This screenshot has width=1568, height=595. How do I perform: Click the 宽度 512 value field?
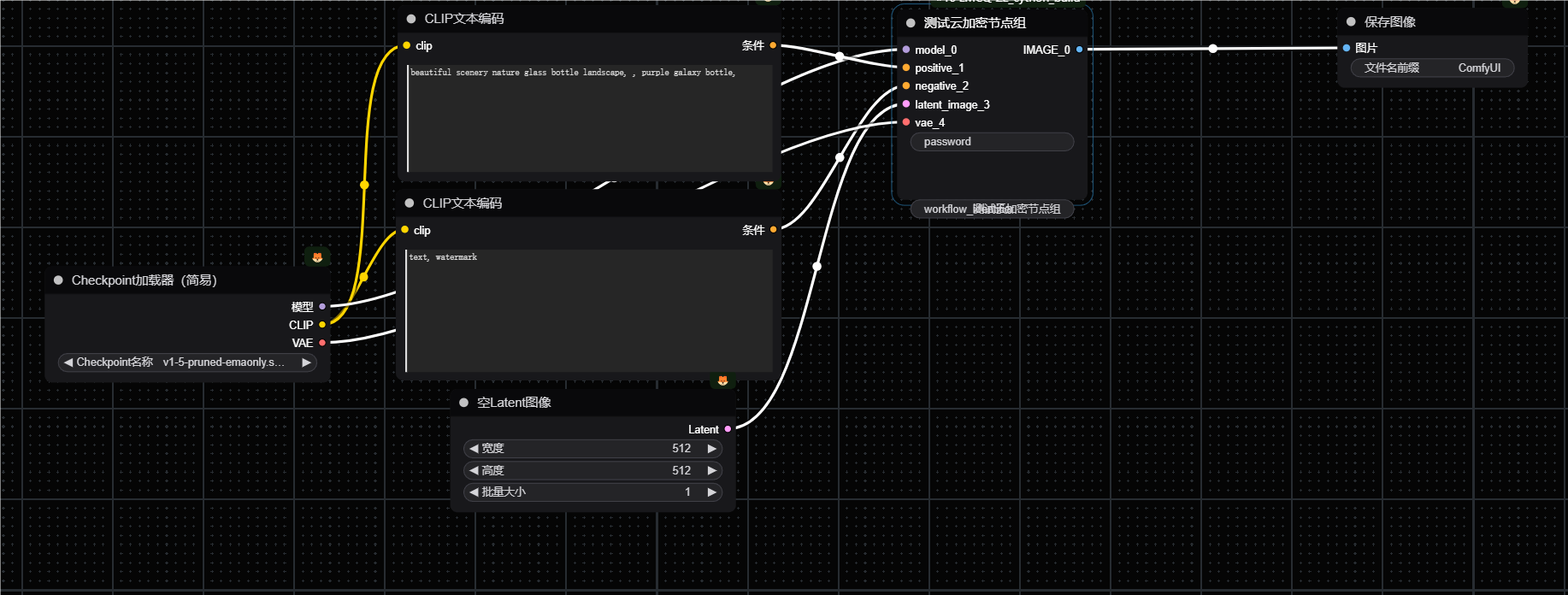point(592,449)
